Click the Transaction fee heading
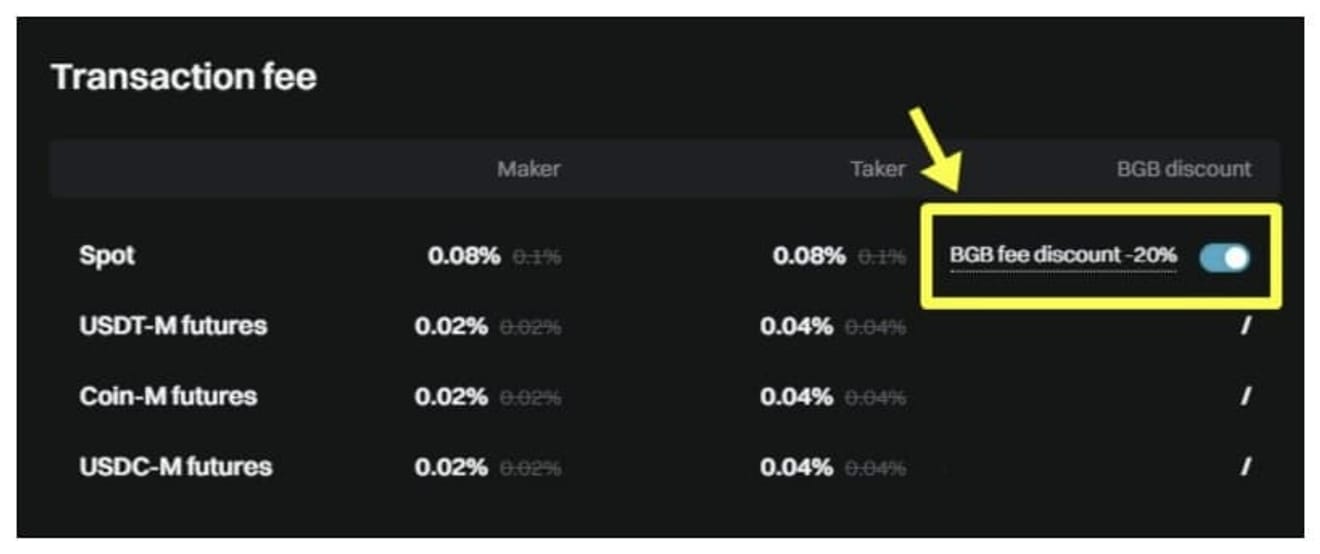Viewport: 1320px width, 554px height. pos(184,77)
